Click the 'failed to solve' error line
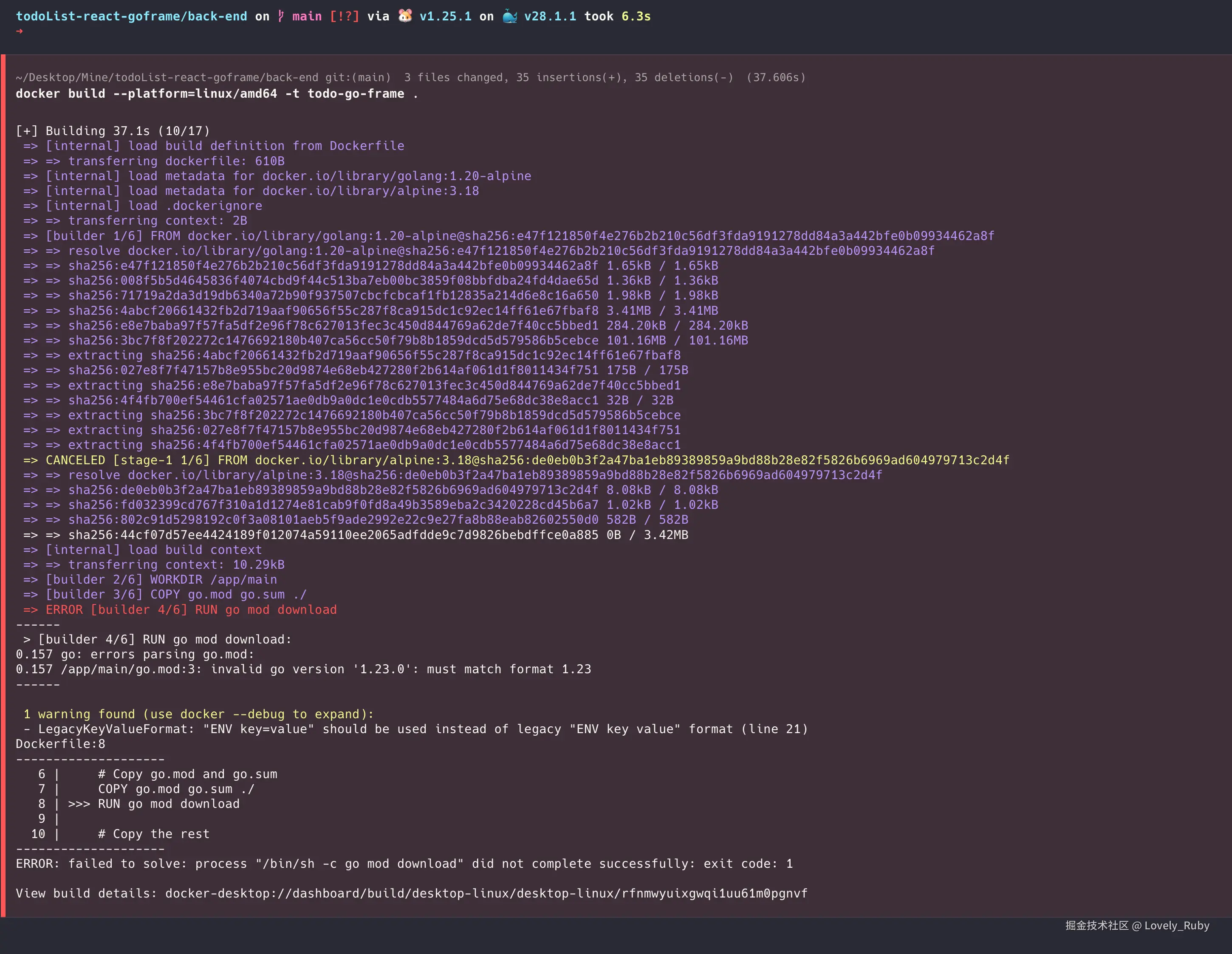The width and height of the screenshot is (1232, 954). (x=404, y=864)
